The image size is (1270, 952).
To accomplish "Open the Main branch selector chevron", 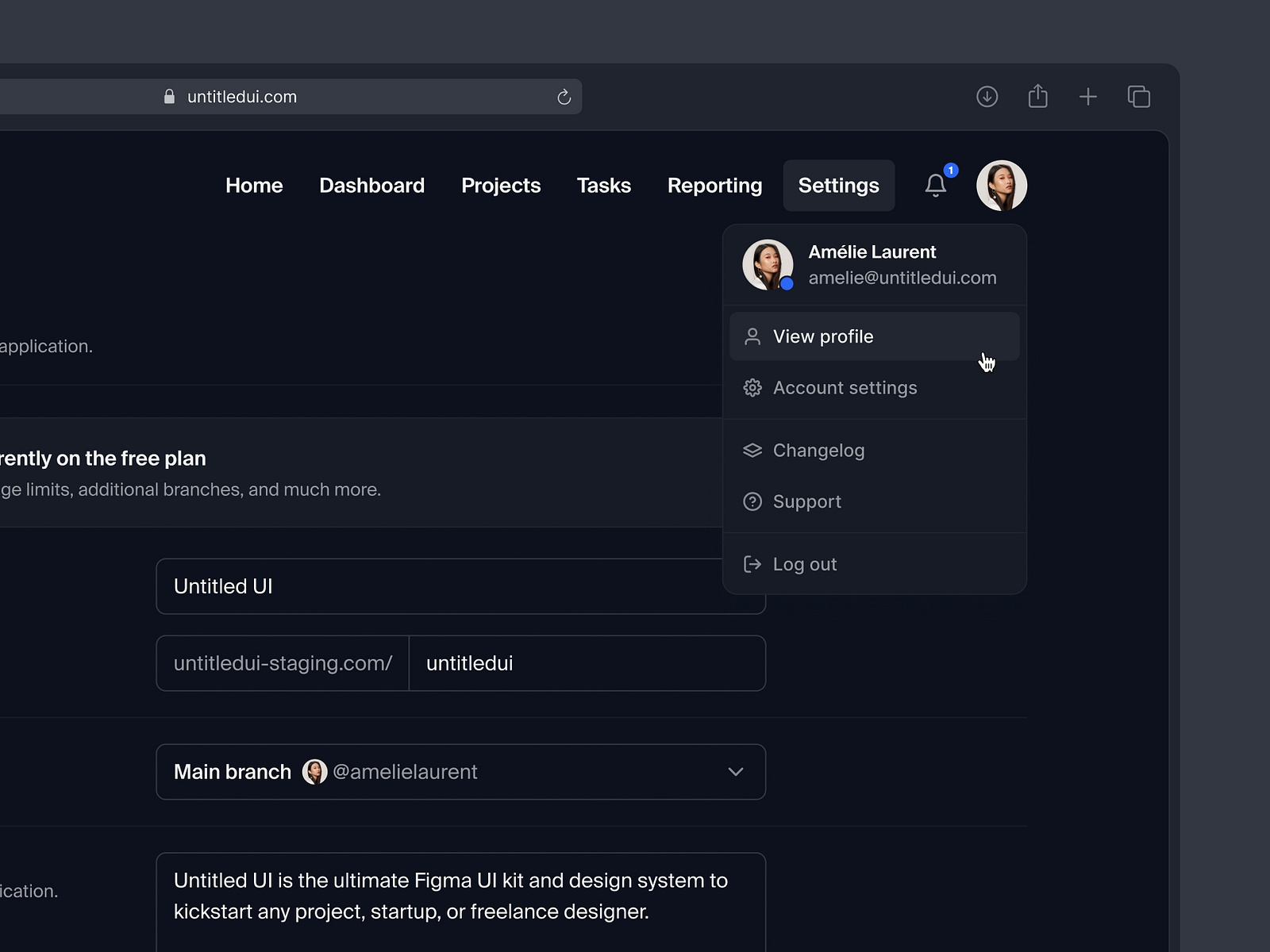I will [x=735, y=771].
